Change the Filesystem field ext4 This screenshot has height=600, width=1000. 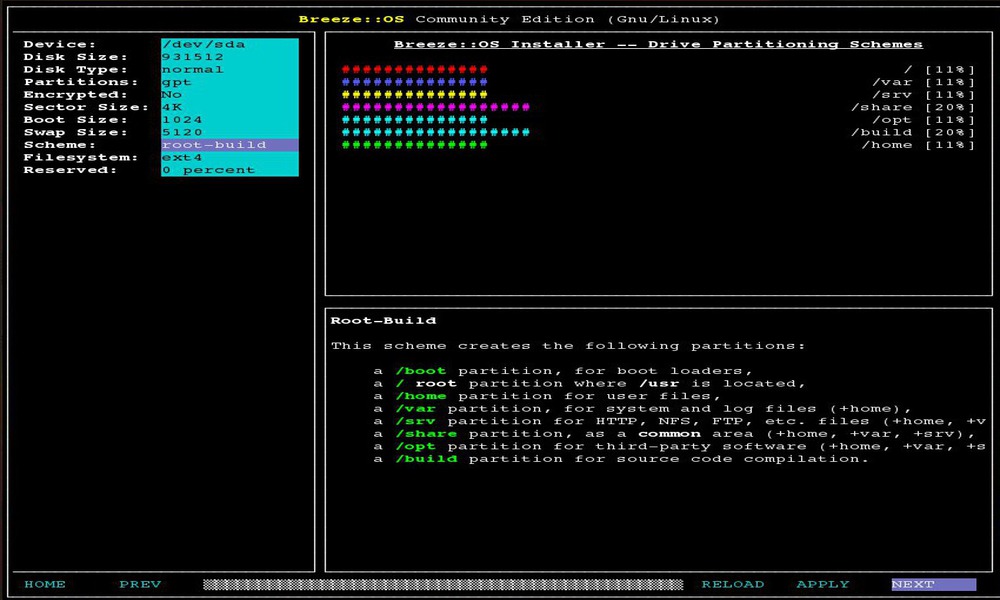[229, 157]
